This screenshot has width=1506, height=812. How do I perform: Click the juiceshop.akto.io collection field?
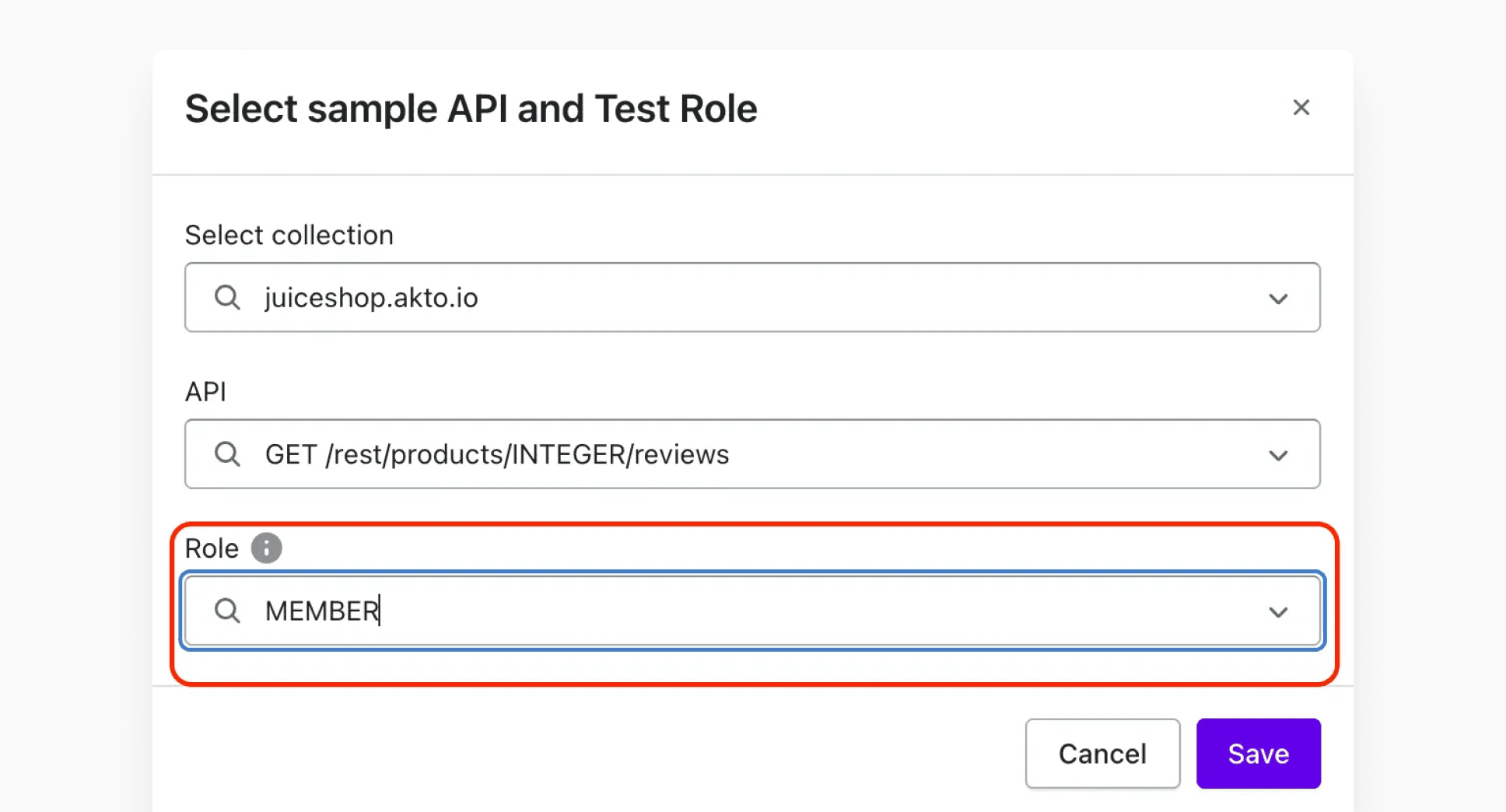(700, 297)
